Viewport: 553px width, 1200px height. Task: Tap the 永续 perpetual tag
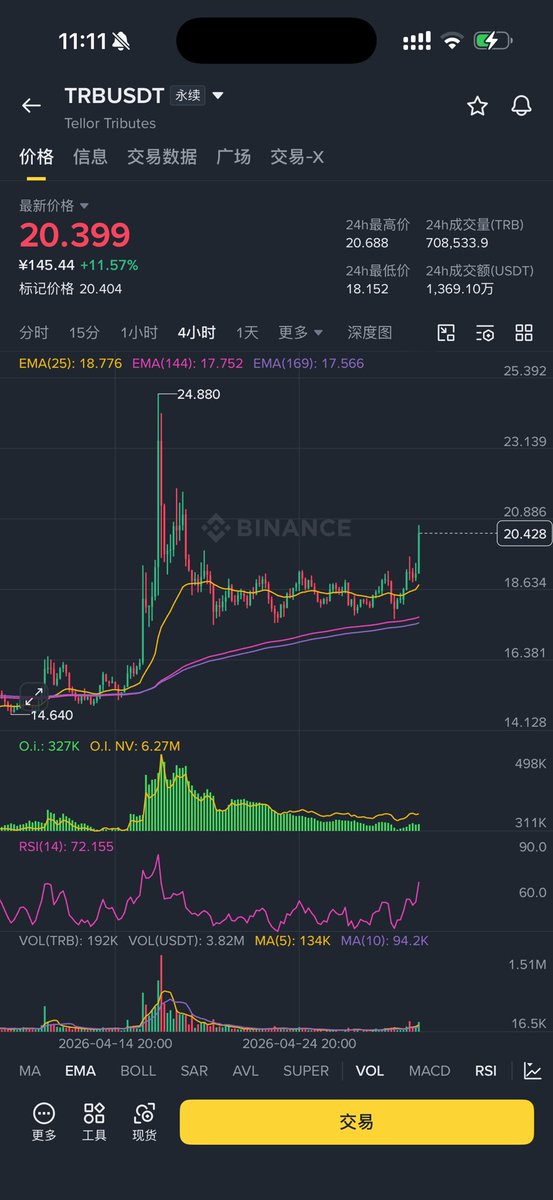click(x=188, y=96)
